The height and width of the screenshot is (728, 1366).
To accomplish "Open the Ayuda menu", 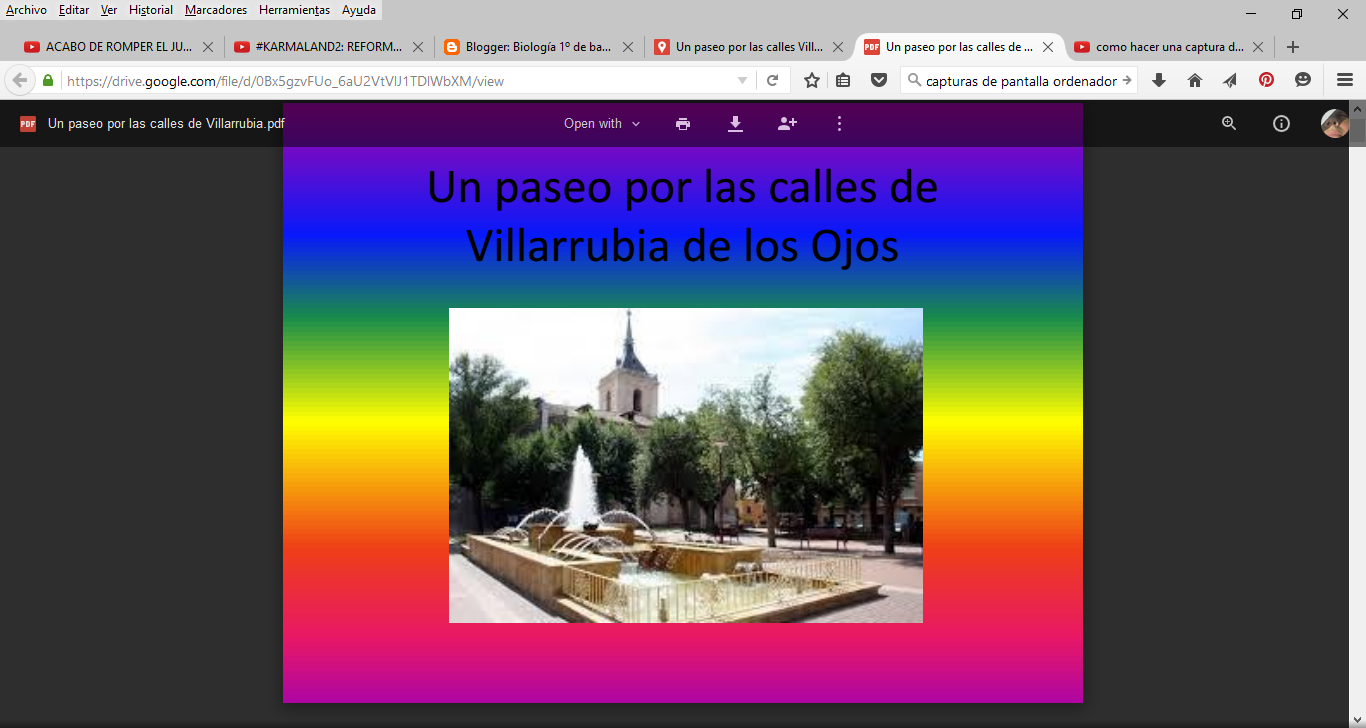I will [x=359, y=10].
